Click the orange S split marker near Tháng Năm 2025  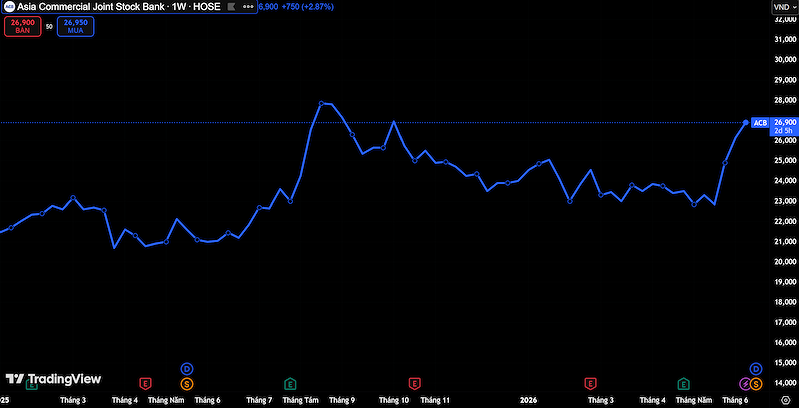click(x=187, y=383)
